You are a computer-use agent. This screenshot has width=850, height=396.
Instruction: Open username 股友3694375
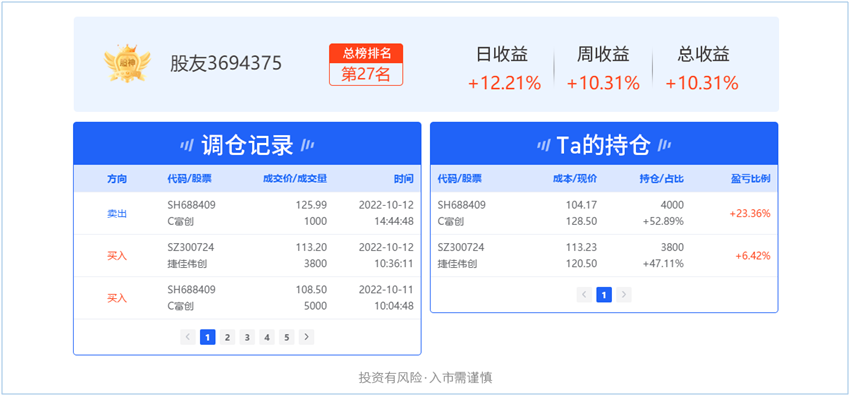click(226, 64)
